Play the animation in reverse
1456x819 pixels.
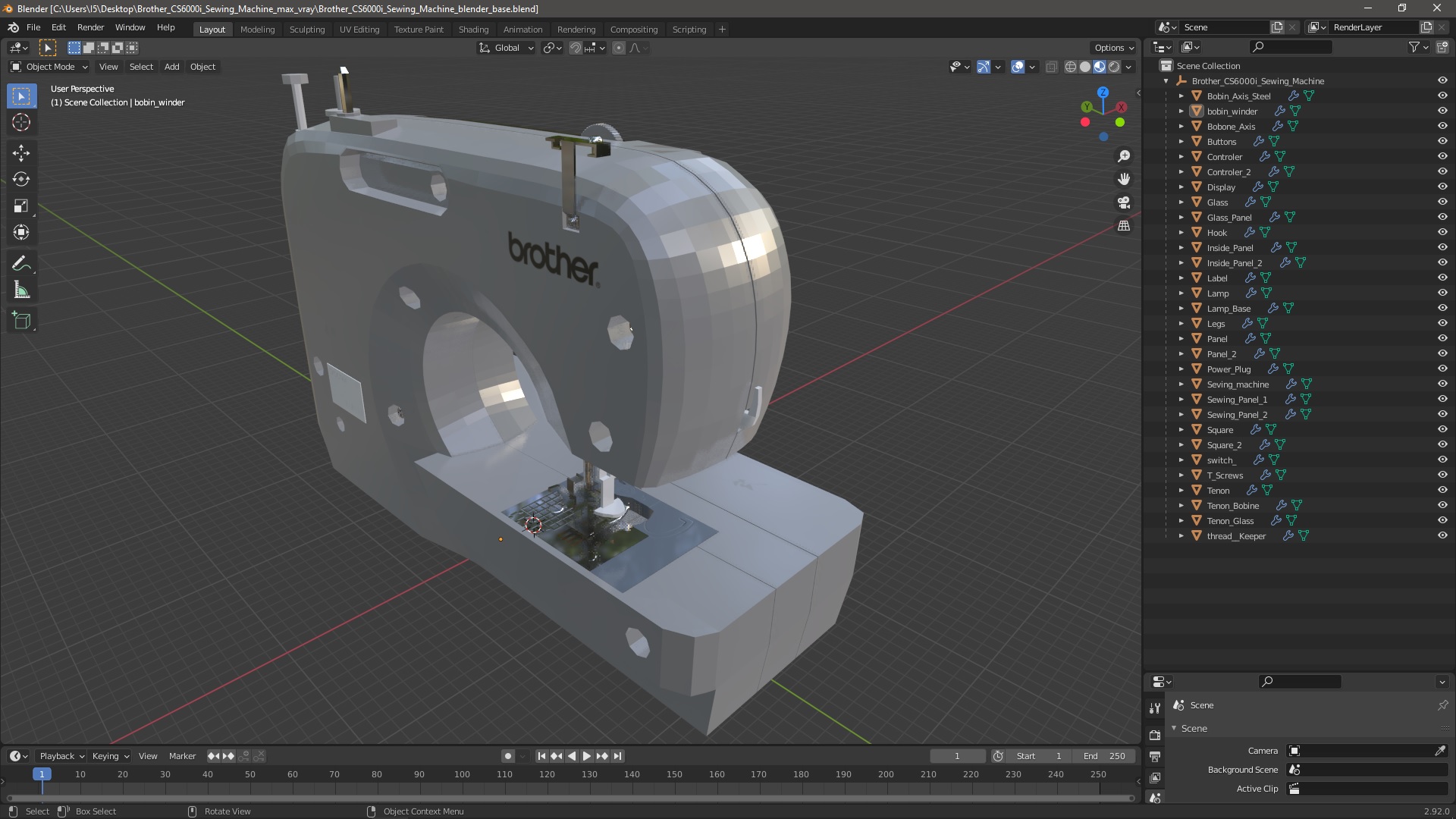[x=572, y=756]
